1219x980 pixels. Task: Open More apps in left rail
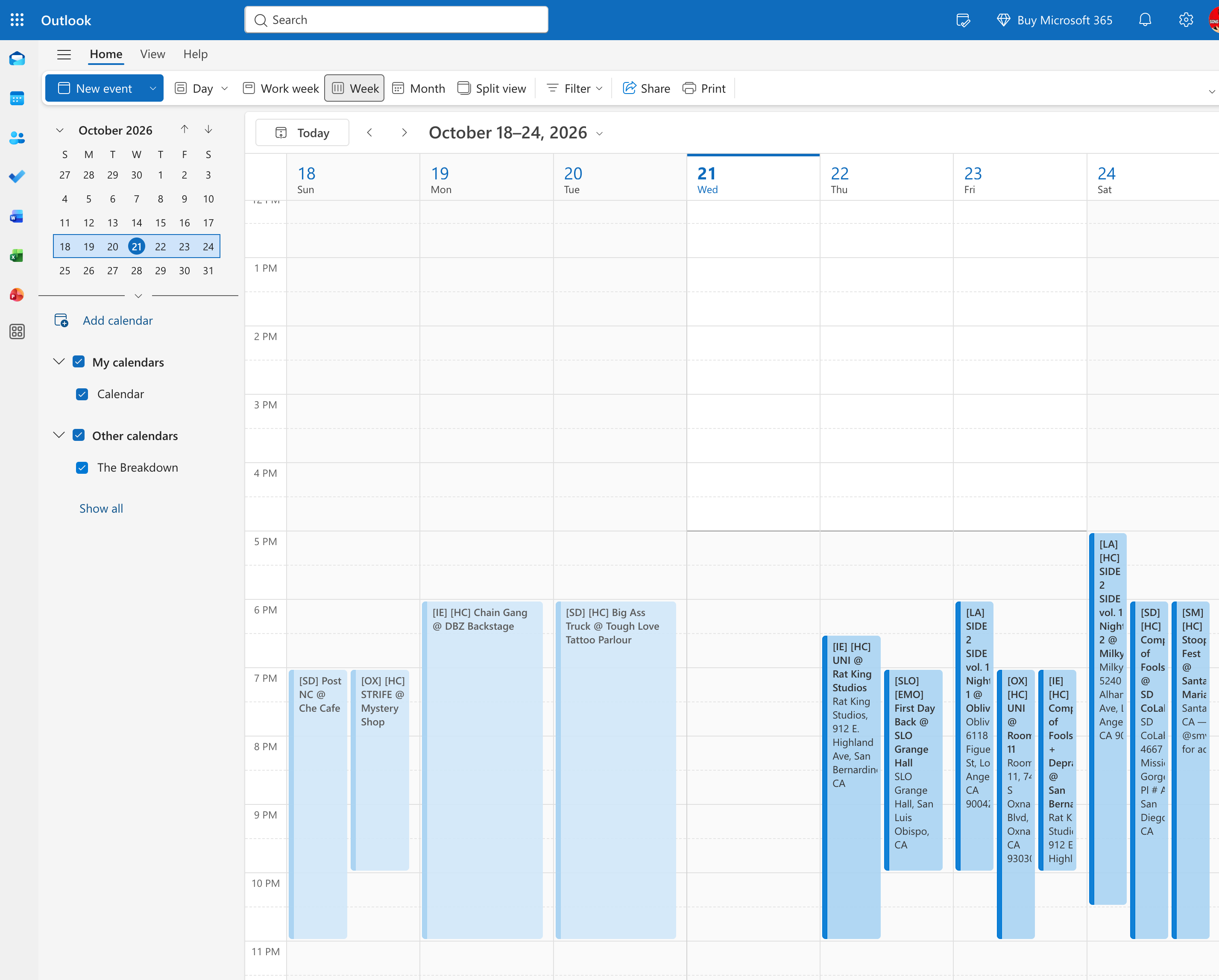point(18,332)
